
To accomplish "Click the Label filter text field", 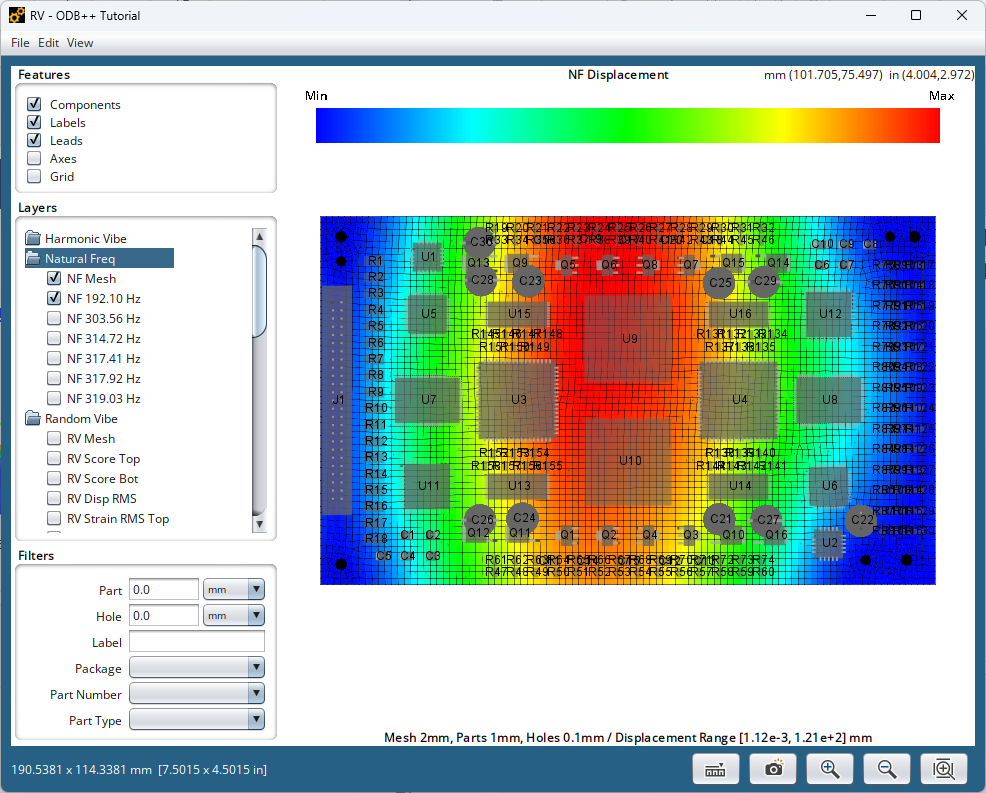I will (x=197, y=642).
